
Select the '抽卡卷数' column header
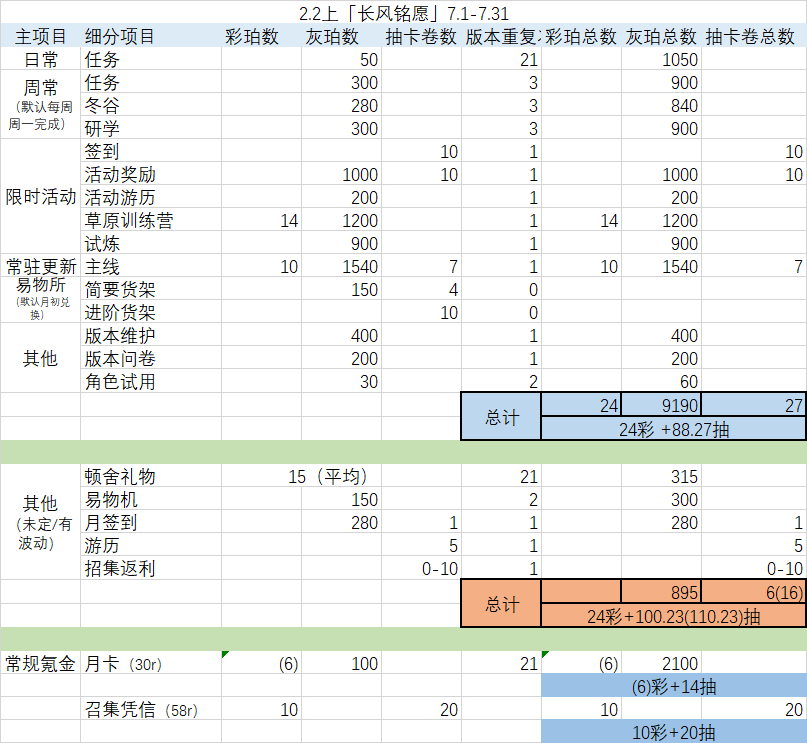[421, 36]
